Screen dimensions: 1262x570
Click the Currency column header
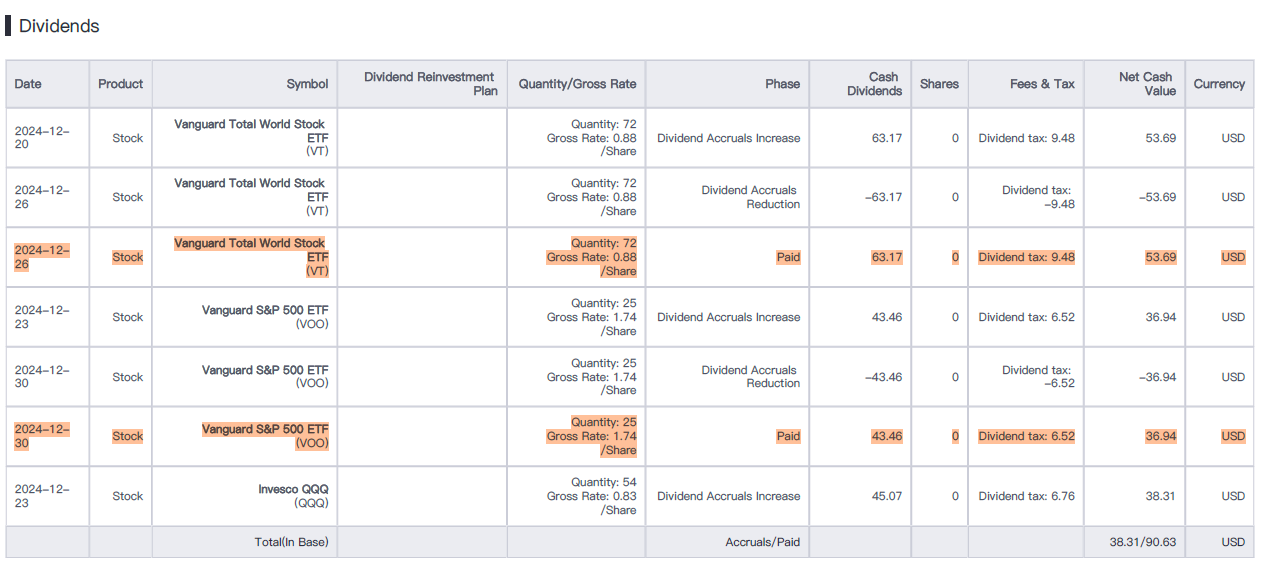coord(1219,84)
